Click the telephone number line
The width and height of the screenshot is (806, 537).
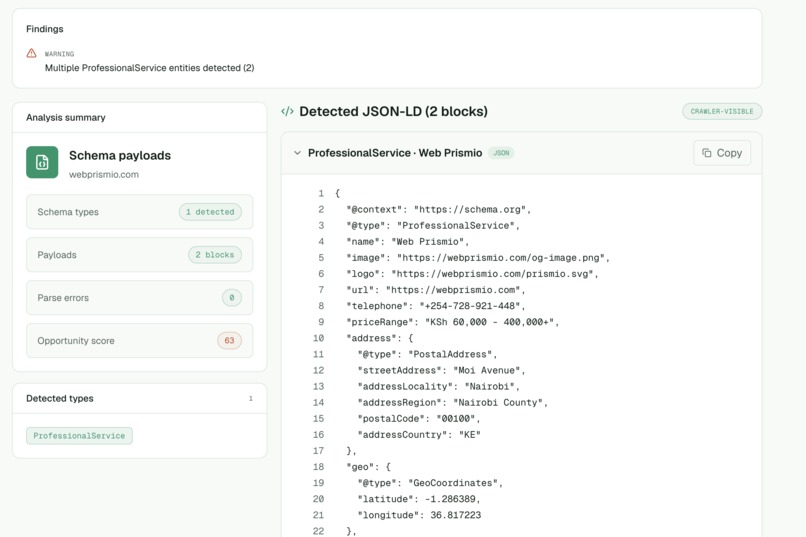[x=436, y=306]
